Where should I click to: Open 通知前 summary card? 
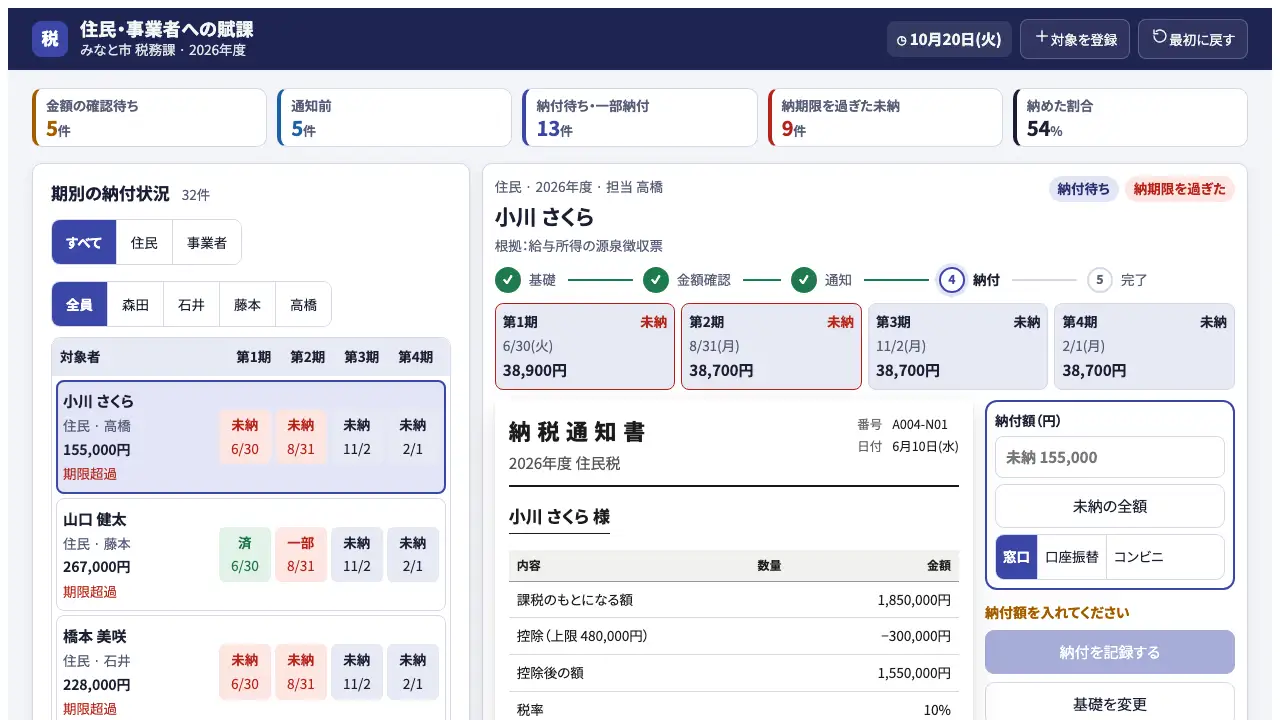pos(395,117)
